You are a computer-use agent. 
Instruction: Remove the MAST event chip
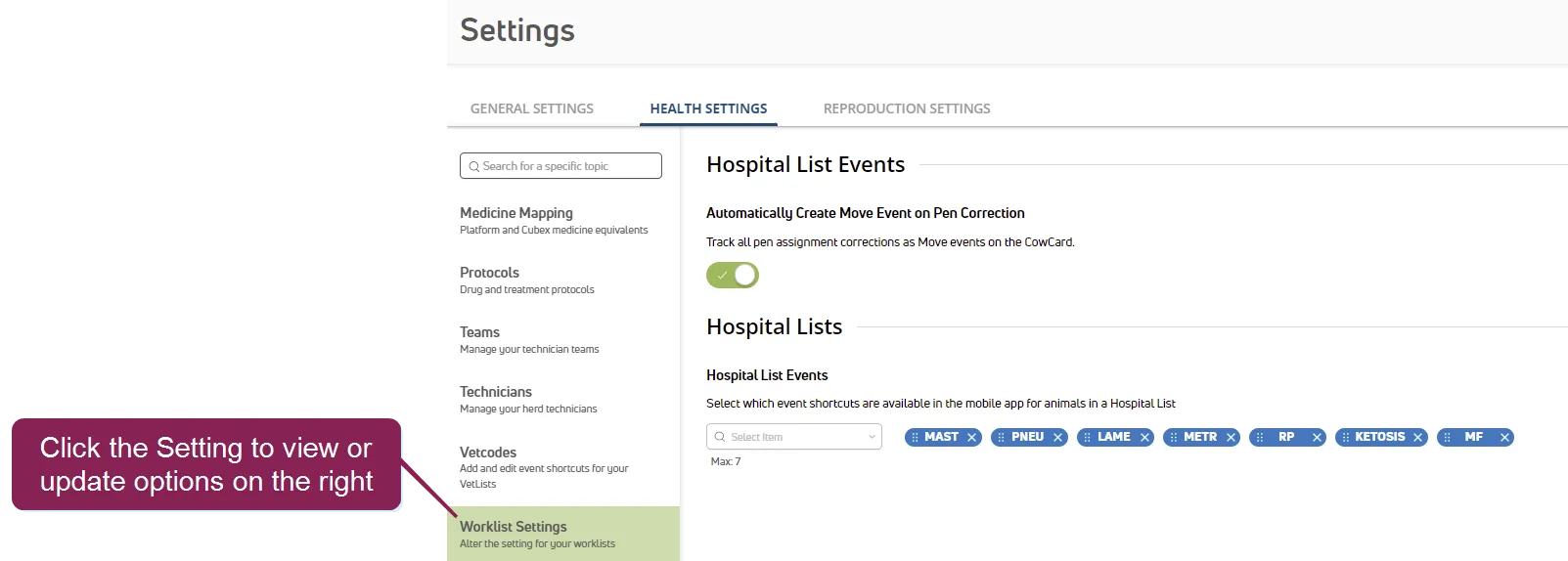pos(972,438)
